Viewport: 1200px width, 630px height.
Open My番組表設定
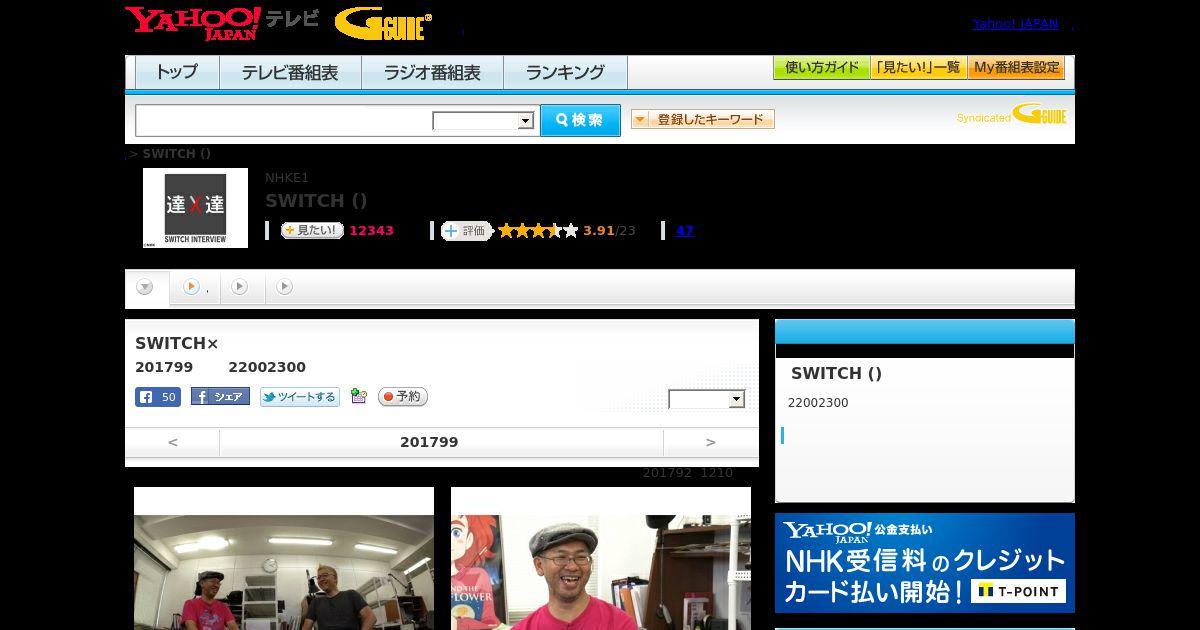[1016, 68]
